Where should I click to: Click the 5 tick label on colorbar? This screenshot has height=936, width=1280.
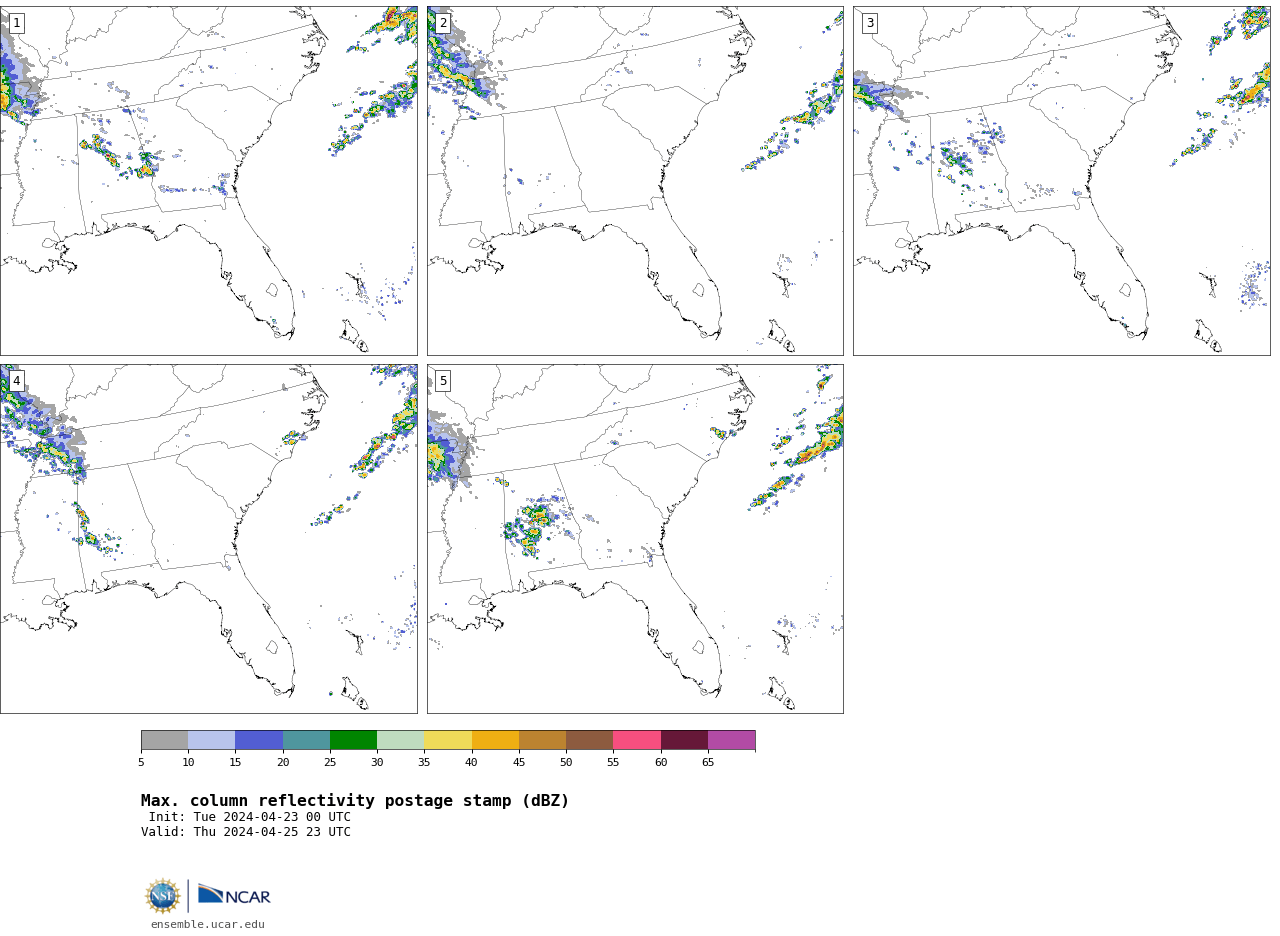(x=141, y=763)
